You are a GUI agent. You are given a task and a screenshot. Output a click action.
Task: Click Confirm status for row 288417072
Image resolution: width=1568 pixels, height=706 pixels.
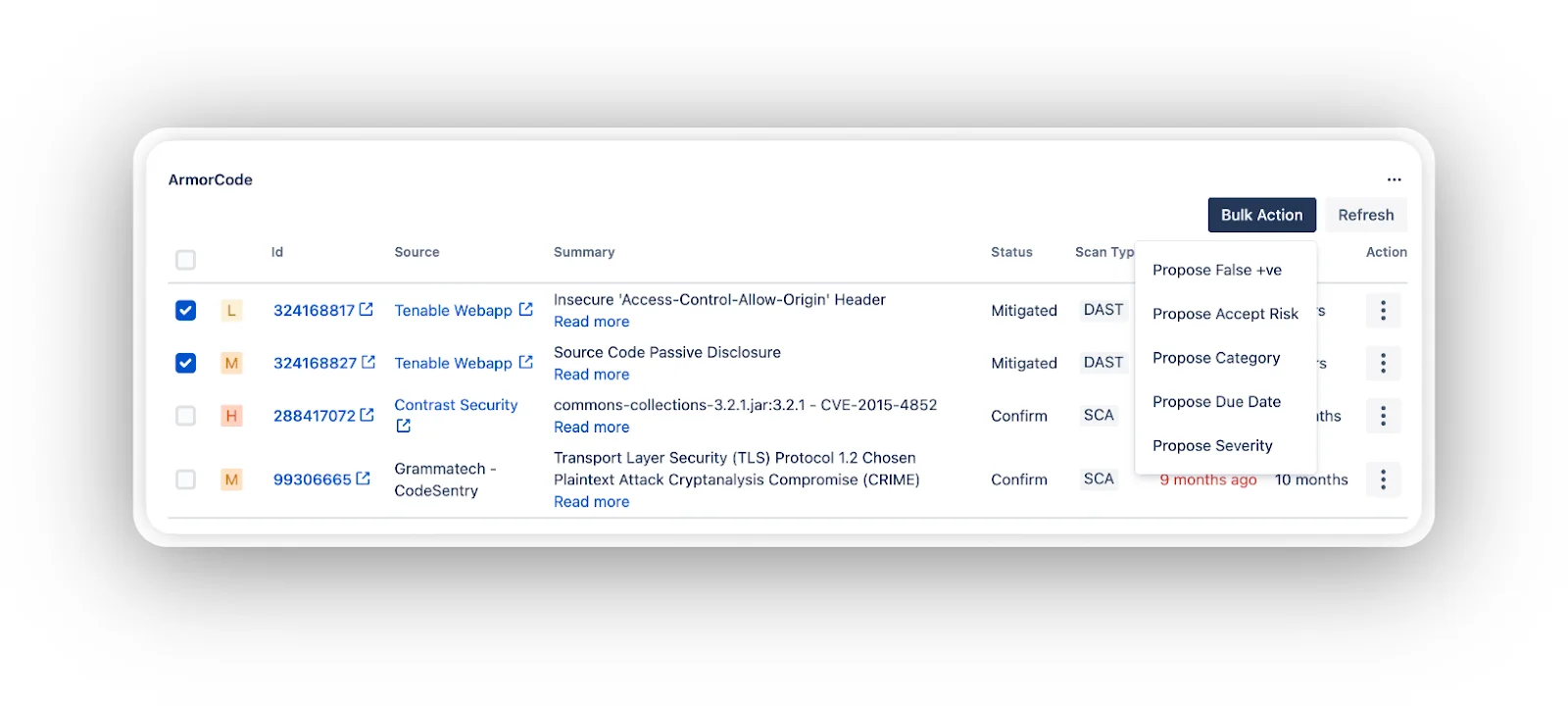(1019, 417)
